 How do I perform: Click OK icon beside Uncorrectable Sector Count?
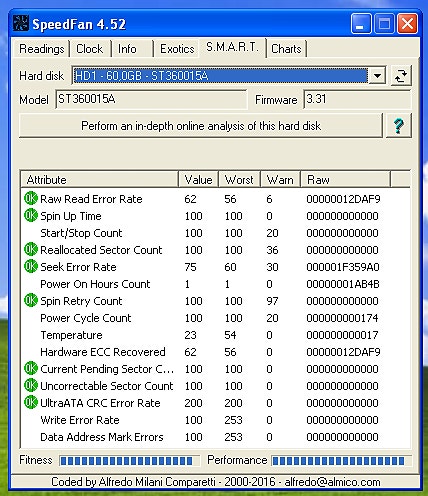(31, 386)
